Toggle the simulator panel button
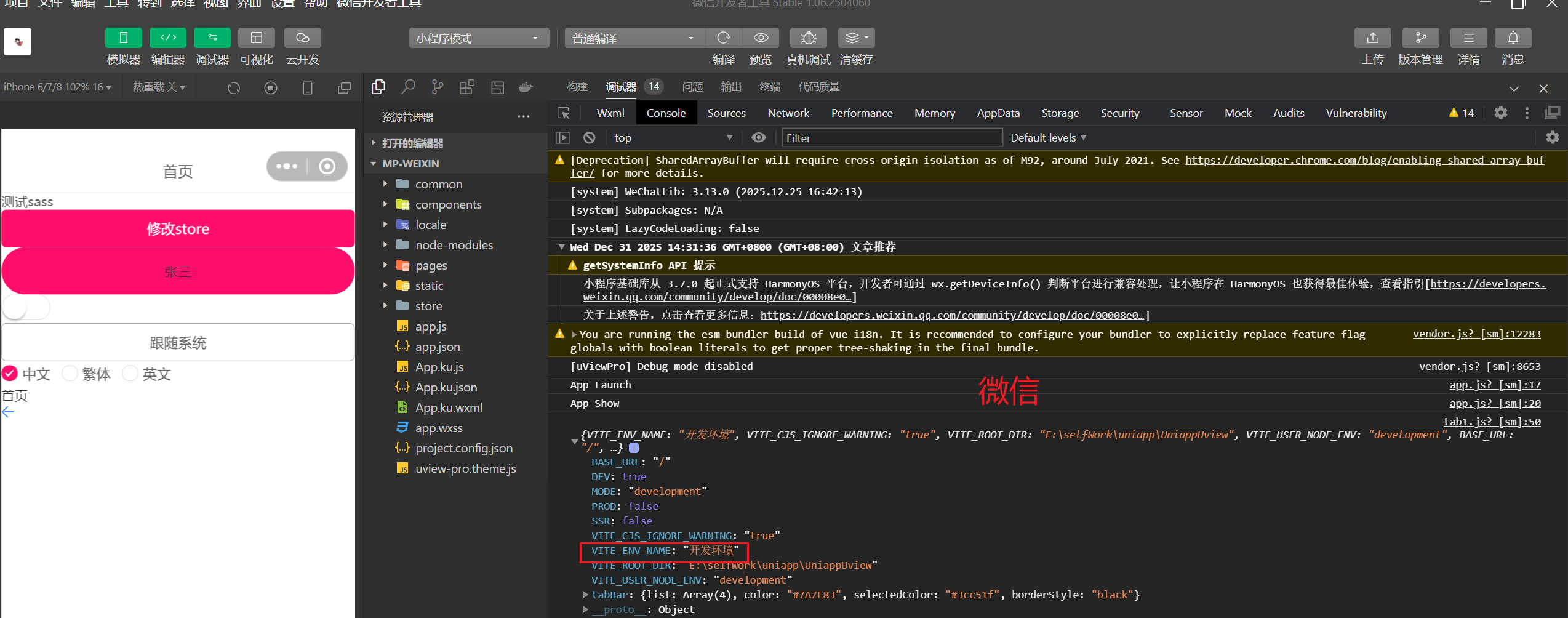 [123, 38]
